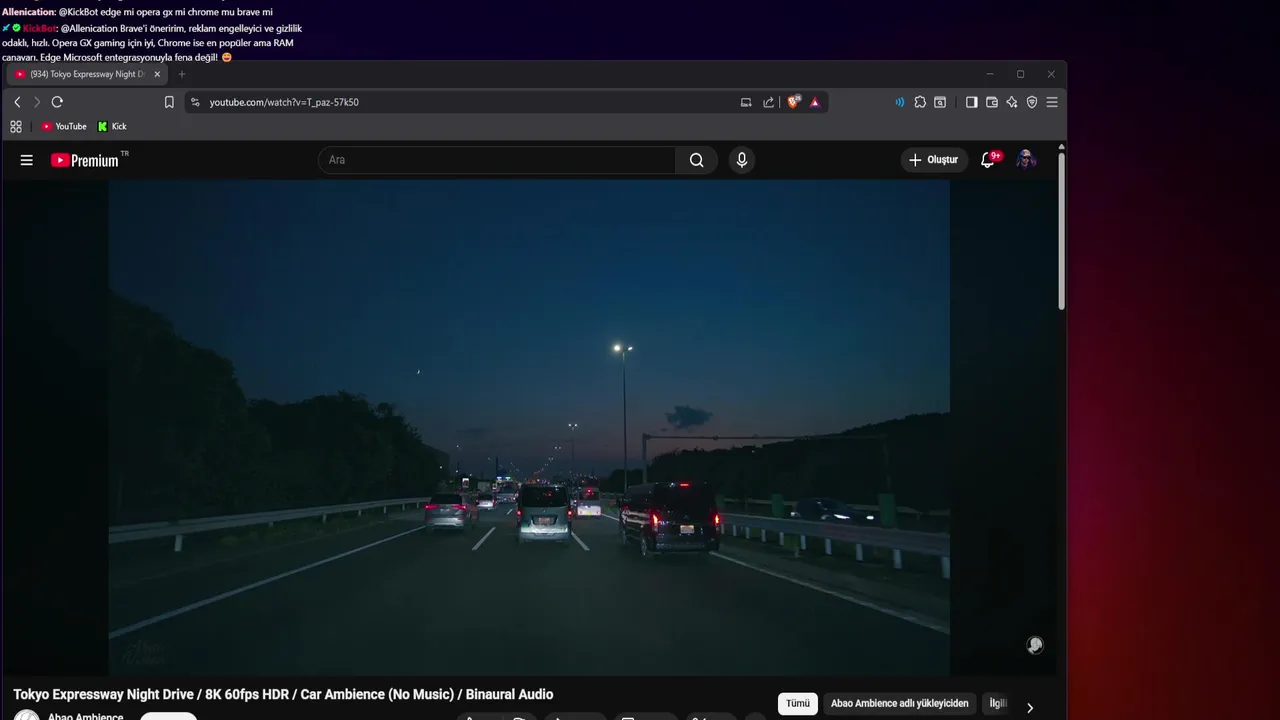This screenshot has height=720, width=1280.
Task: Click the Oluştur create button
Action: pyautogui.click(x=933, y=160)
